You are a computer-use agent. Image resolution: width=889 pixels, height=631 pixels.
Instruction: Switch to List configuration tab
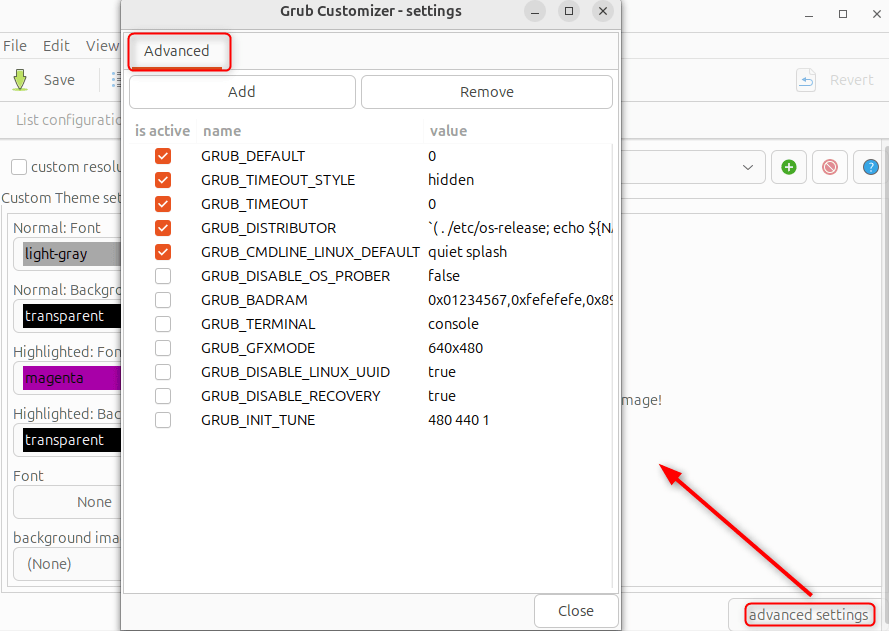pos(68,120)
